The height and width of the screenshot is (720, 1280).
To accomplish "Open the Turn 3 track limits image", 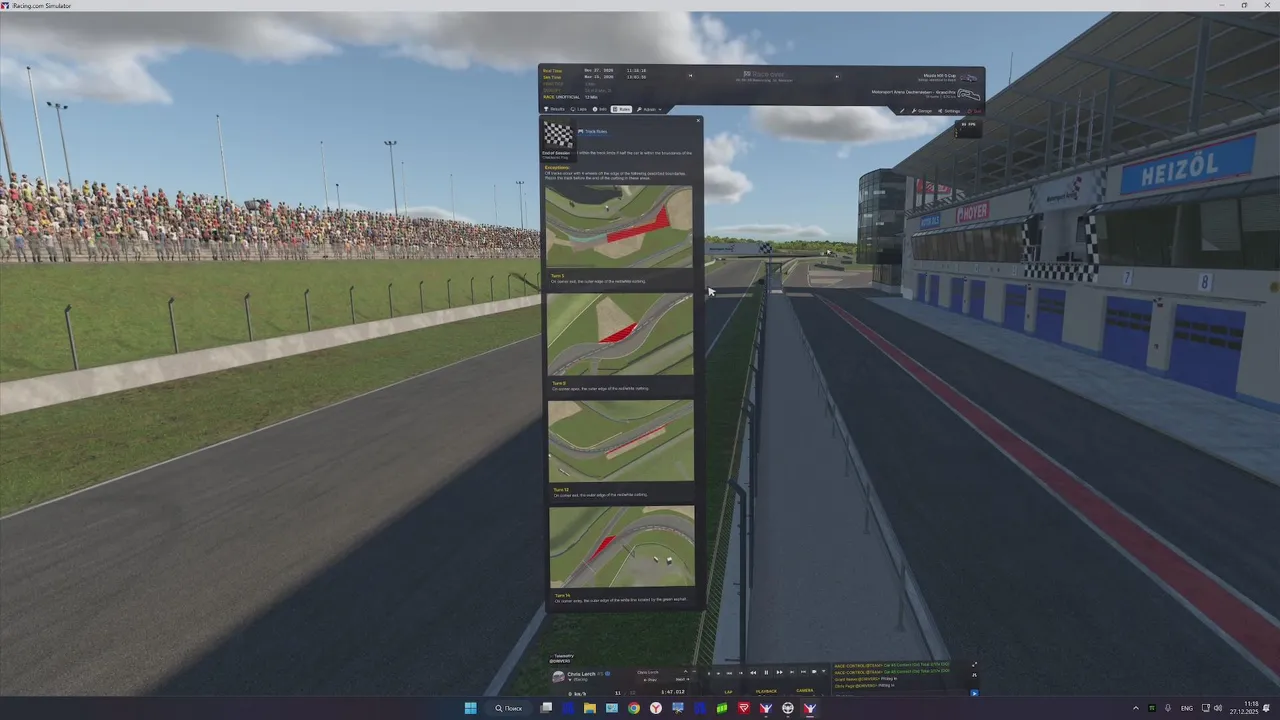I will pos(619,226).
